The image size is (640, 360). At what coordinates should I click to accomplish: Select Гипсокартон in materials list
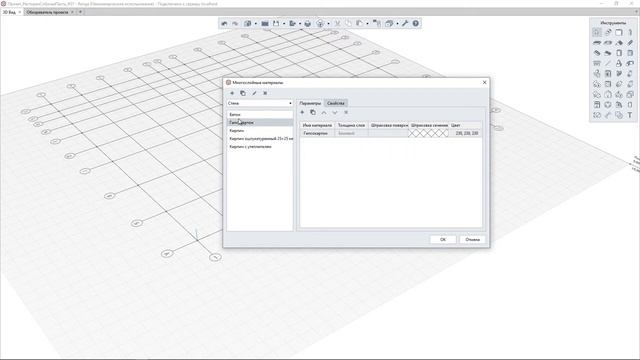point(260,122)
